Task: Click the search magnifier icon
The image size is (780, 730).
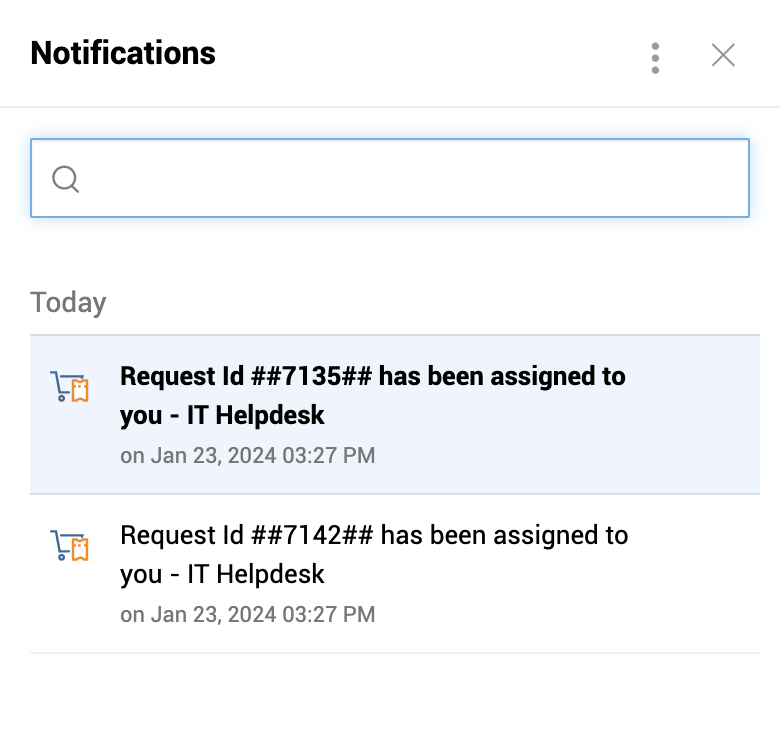Action: (x=66, y=179)
